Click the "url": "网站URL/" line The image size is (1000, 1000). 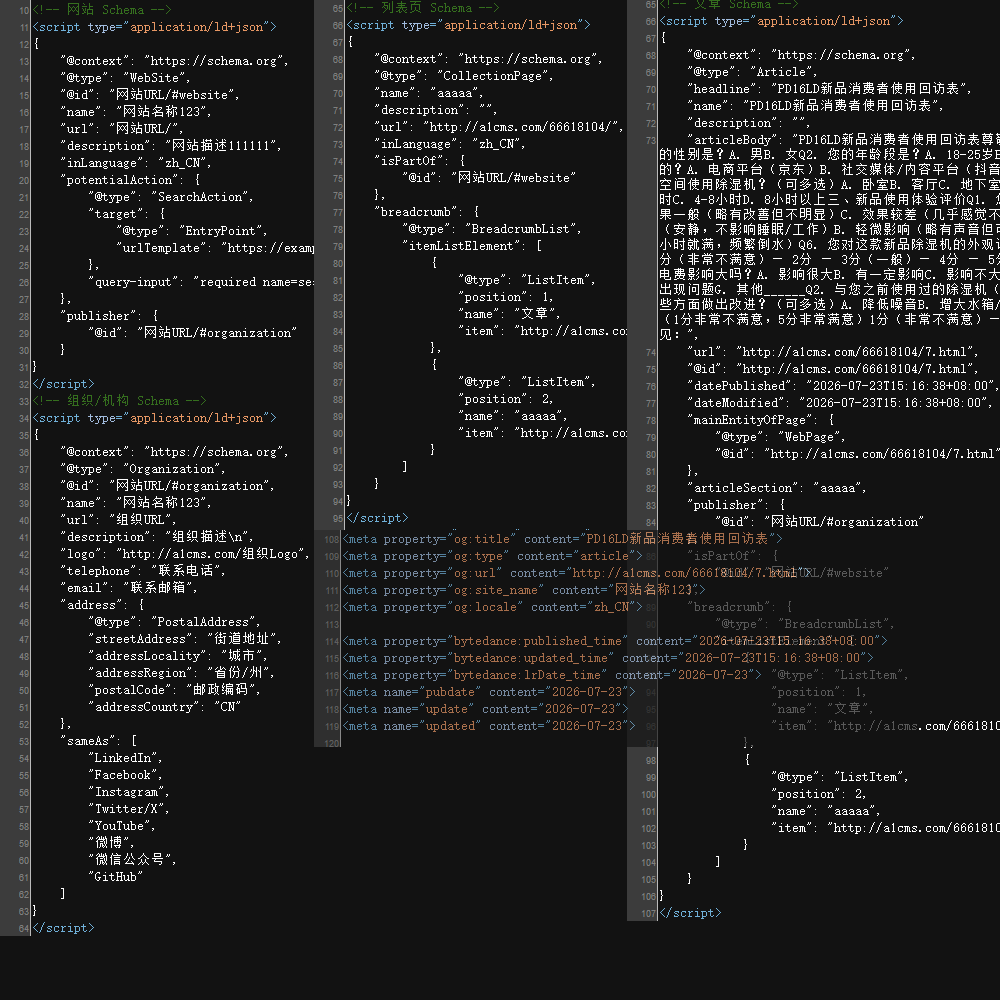122,129
